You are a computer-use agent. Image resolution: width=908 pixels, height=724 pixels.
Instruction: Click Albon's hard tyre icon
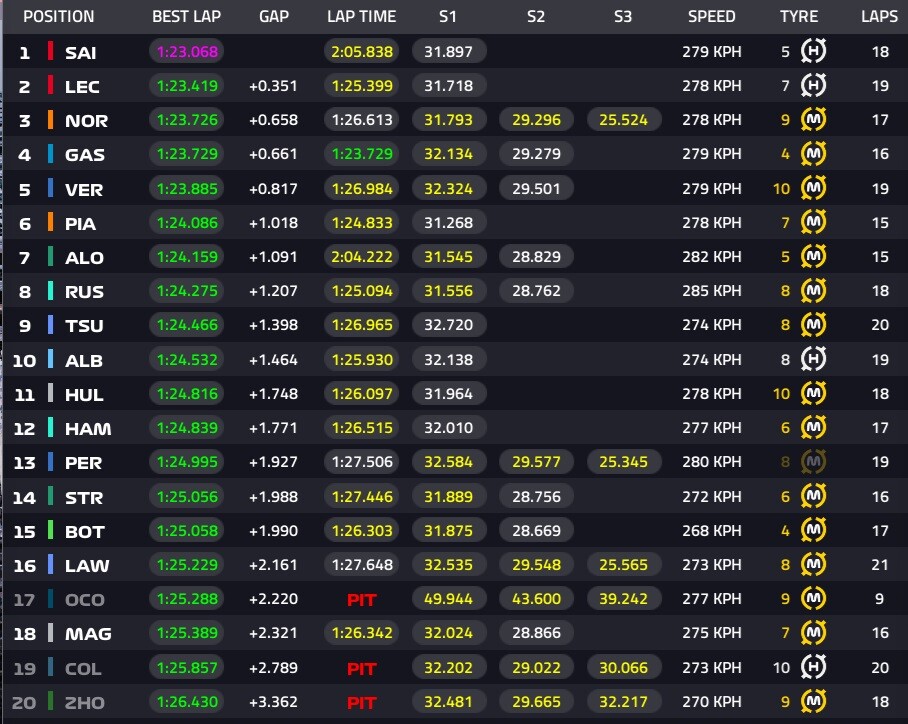point(814,360)
